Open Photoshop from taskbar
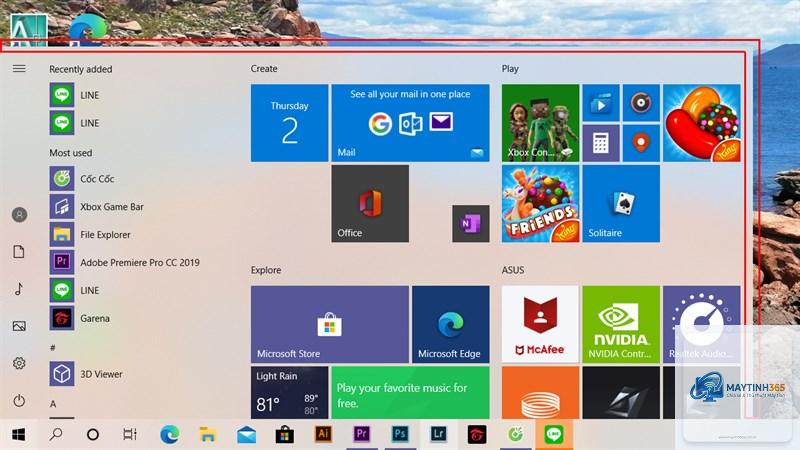Screen dimensions: 800x450 coord(400,435)
